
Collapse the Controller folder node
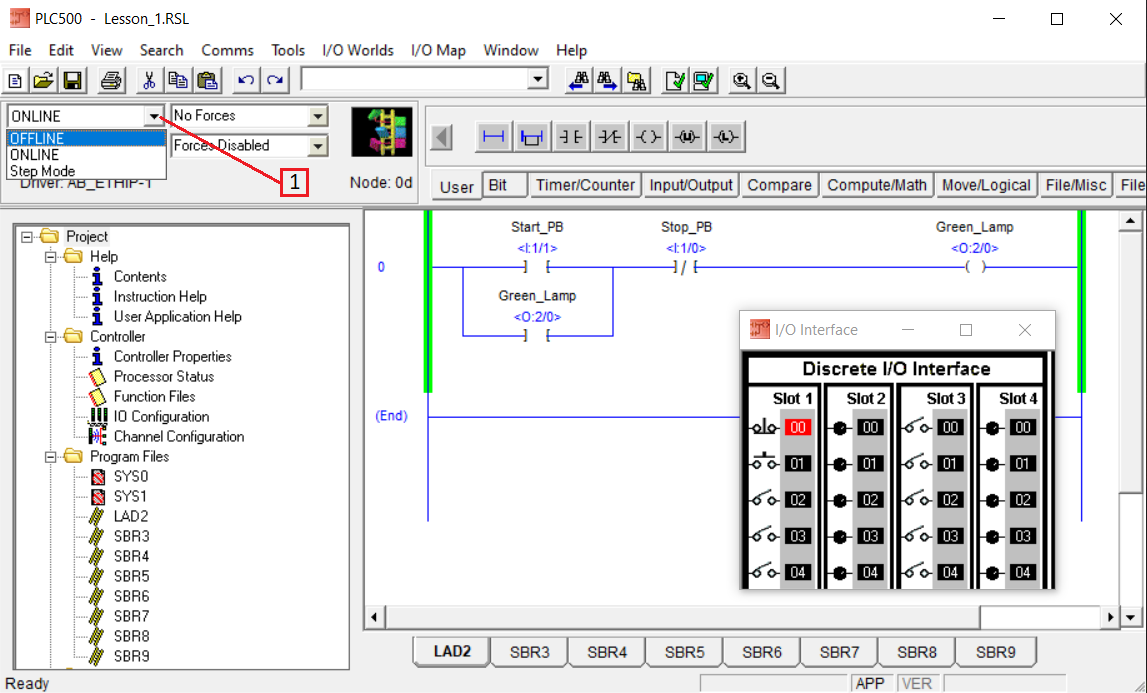[x=50, y=337]
